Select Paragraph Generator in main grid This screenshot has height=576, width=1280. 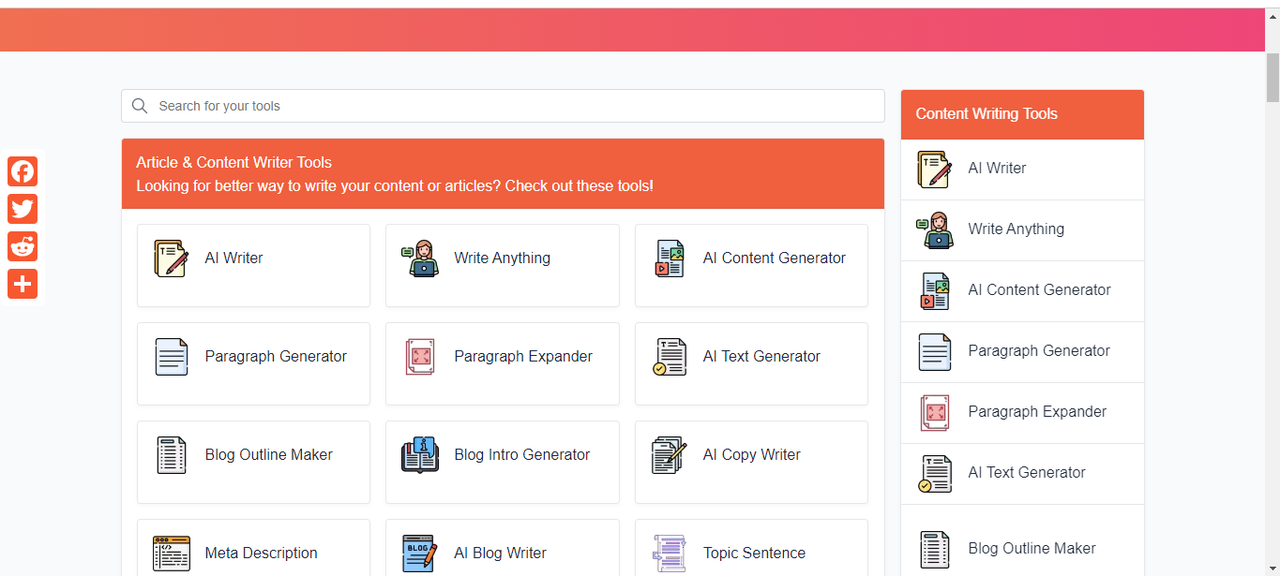click(x=253, y=363)
